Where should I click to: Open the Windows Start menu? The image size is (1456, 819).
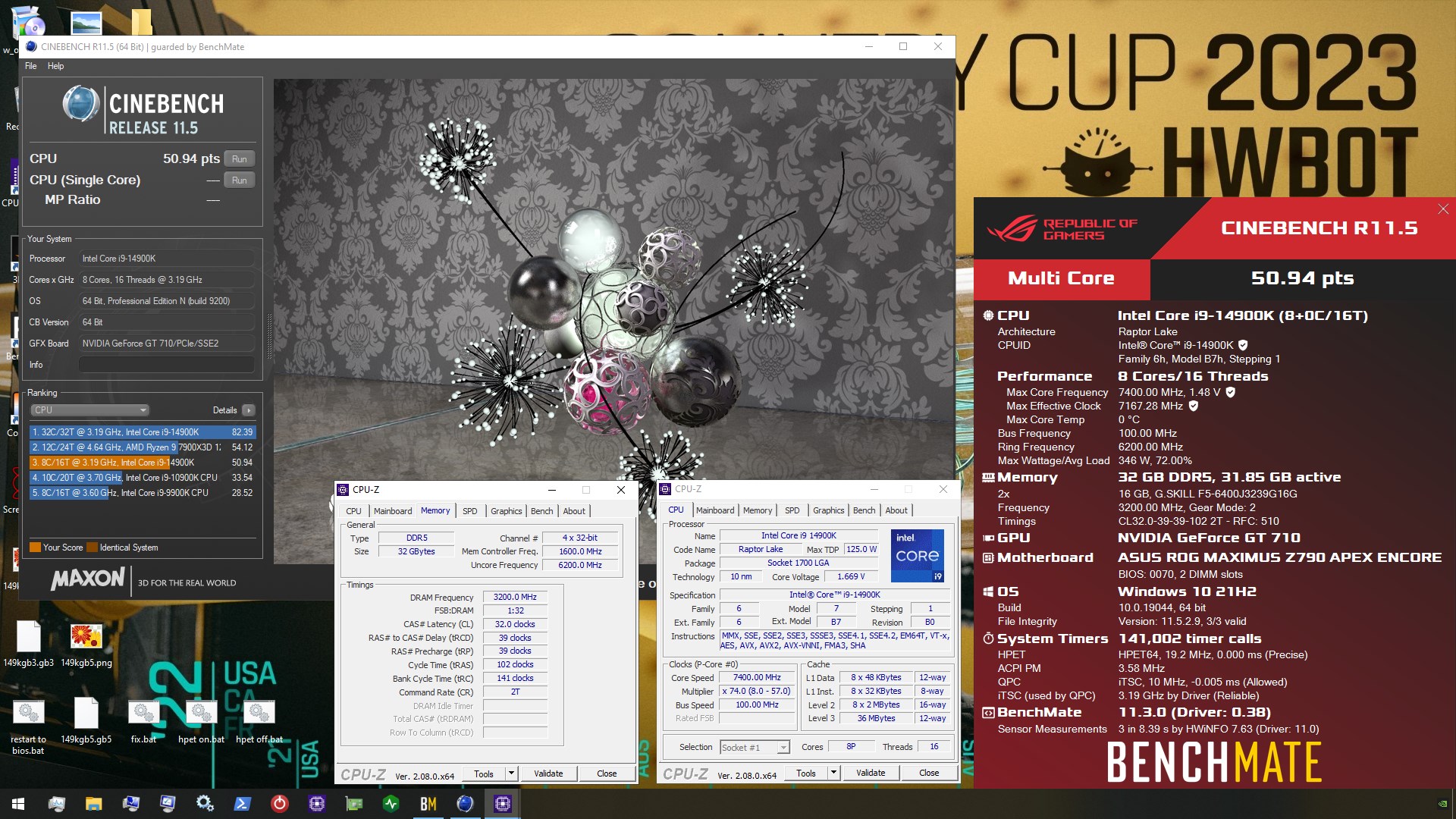[x=18, y=804]
